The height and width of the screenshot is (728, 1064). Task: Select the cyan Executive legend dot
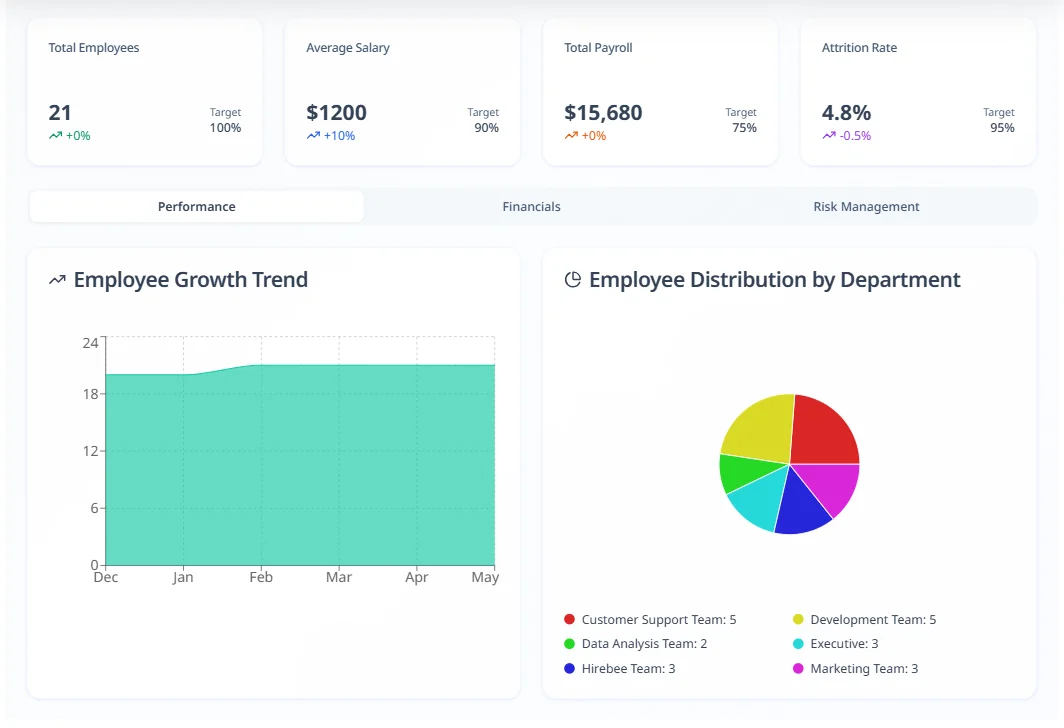798,643
